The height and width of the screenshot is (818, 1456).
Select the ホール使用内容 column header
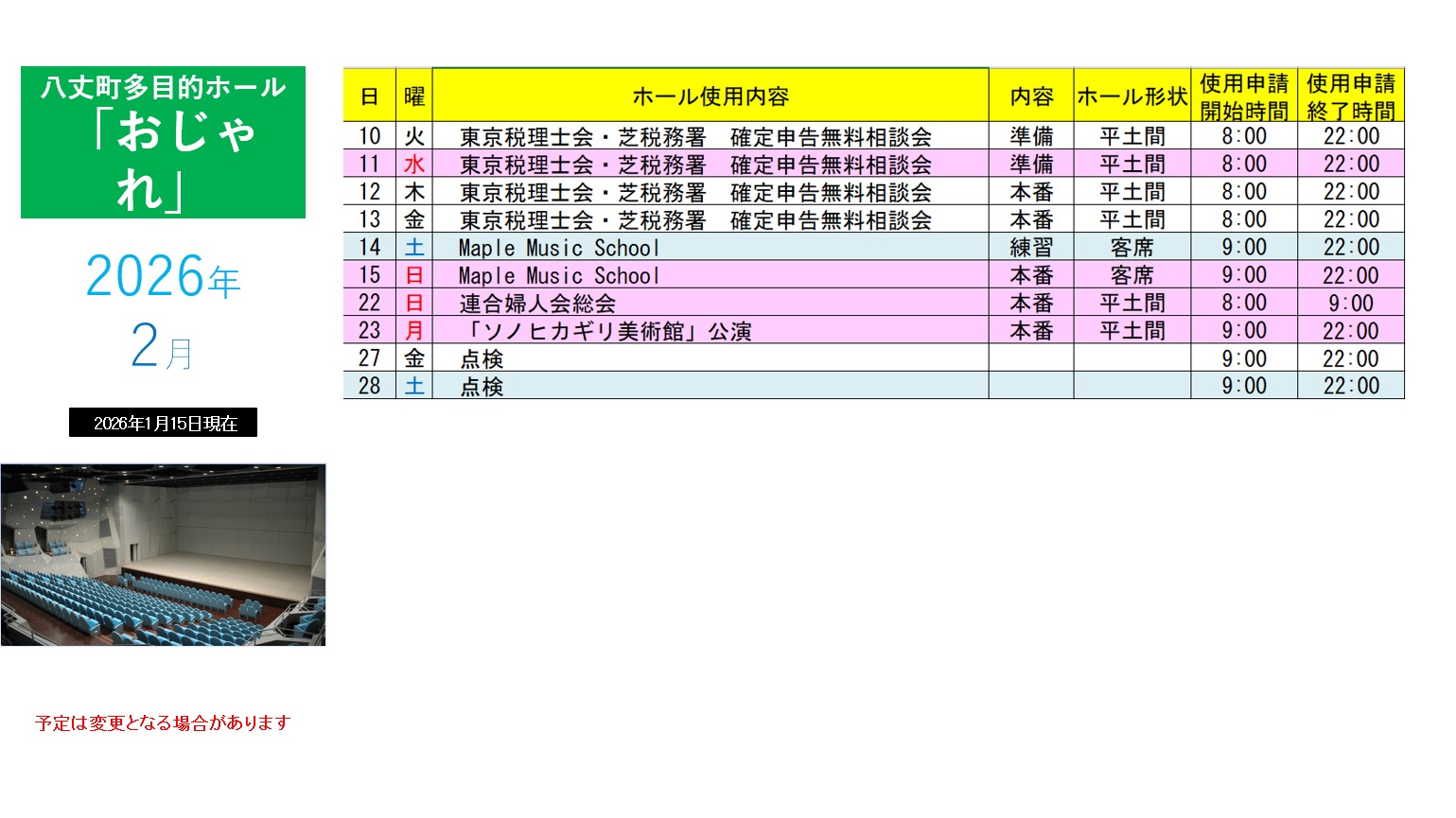pyautogui.click(x=710, y=96)
